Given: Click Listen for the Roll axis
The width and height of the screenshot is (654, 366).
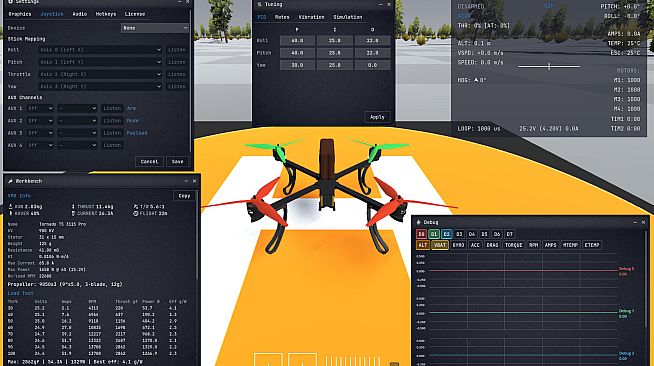Looking at the screenshot, I should pos(177,50).
